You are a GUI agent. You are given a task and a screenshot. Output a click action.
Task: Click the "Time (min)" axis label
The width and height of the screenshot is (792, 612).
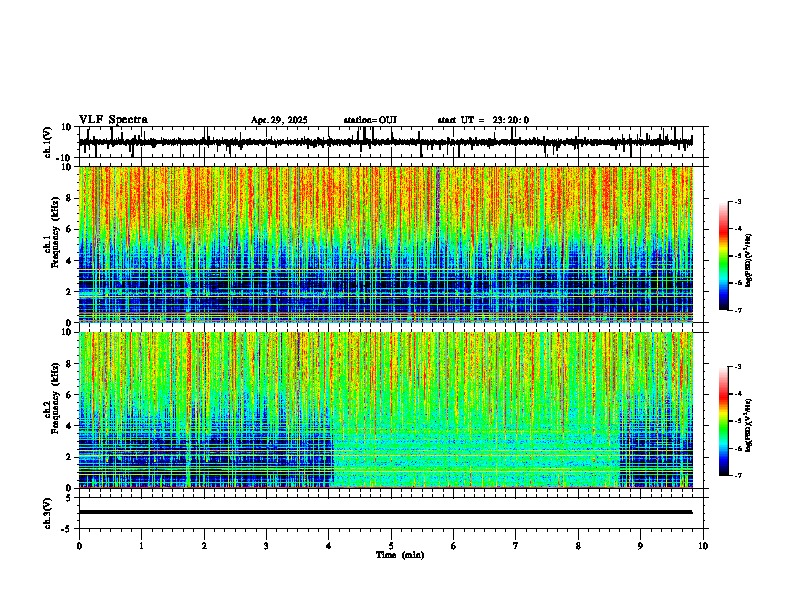pyautogui.click(x=400, y=555)
